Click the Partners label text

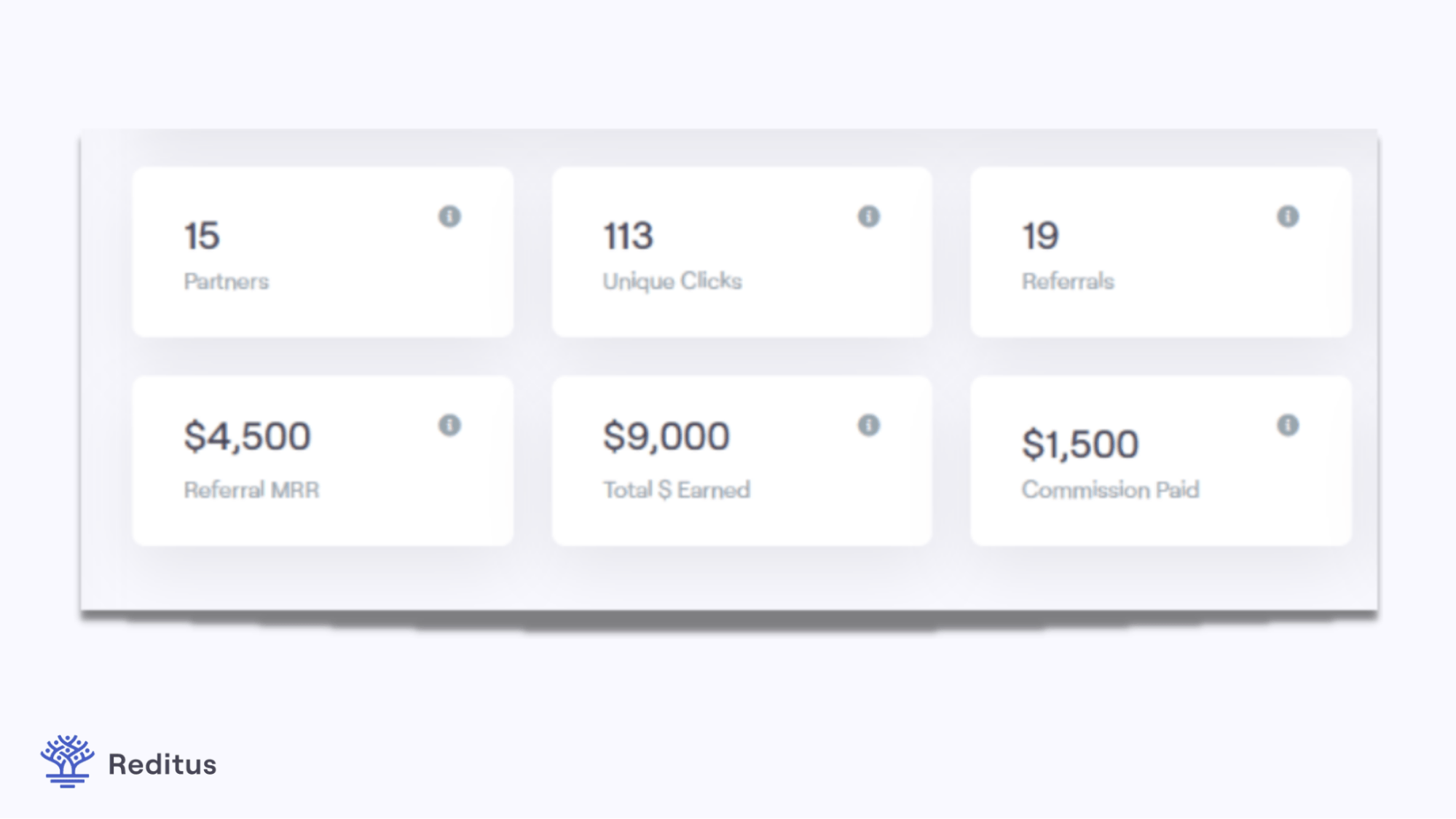226,282
